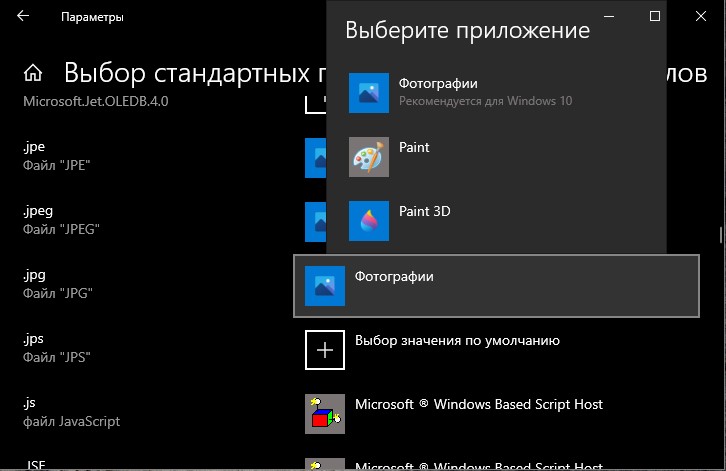Pick Фотографии recommended for Windows 10
The height and width of the screenshot is (471, 726).
[x=496, y=93]
